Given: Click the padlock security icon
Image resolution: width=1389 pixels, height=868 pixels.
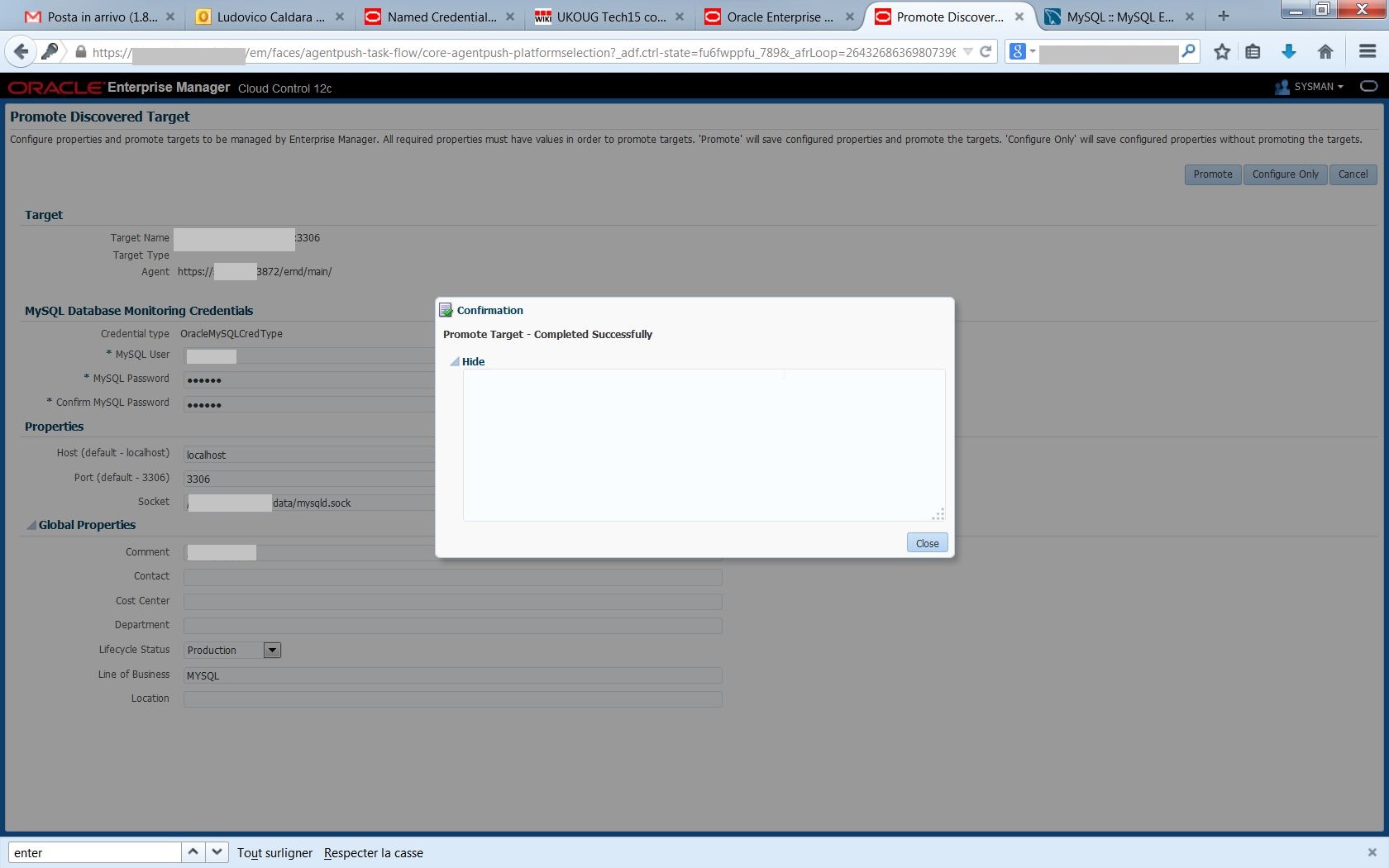Looking at the screenshot, I should (x=80, y=52).
